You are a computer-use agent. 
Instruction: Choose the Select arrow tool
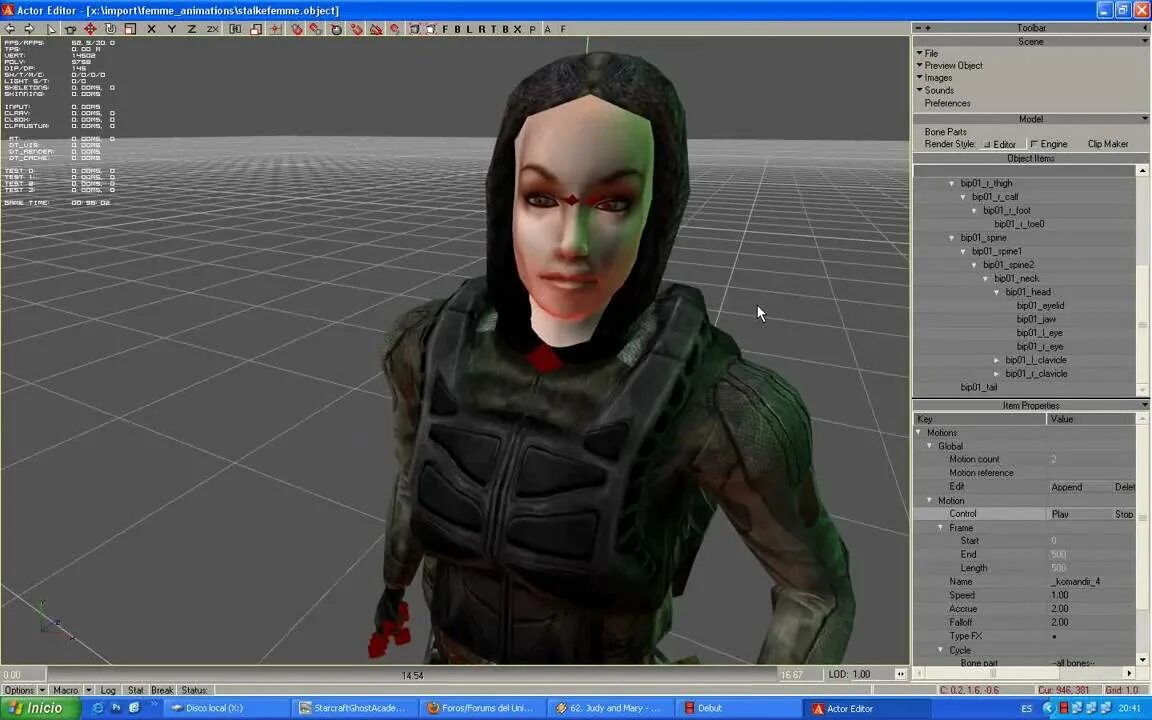[x=51, y=29]
